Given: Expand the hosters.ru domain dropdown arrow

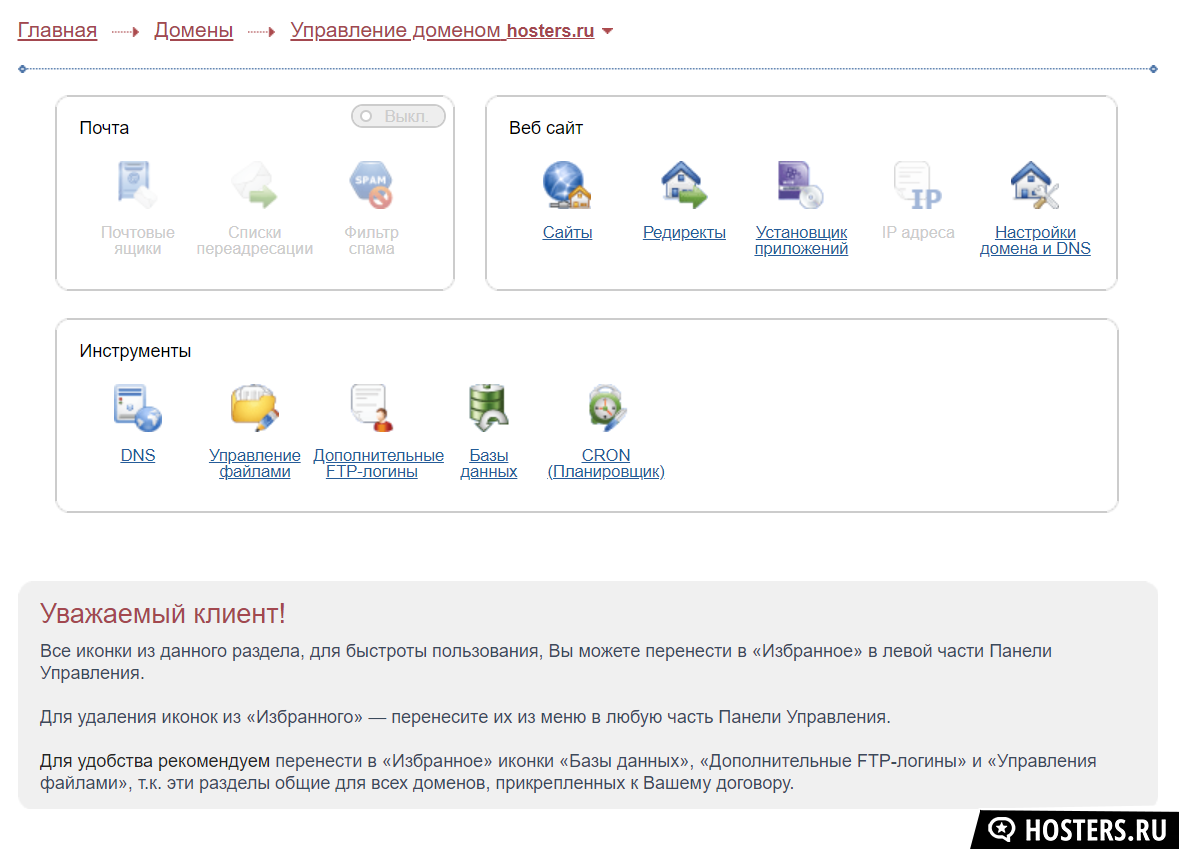Looking at the screenshot, I should tap(607, 31).
